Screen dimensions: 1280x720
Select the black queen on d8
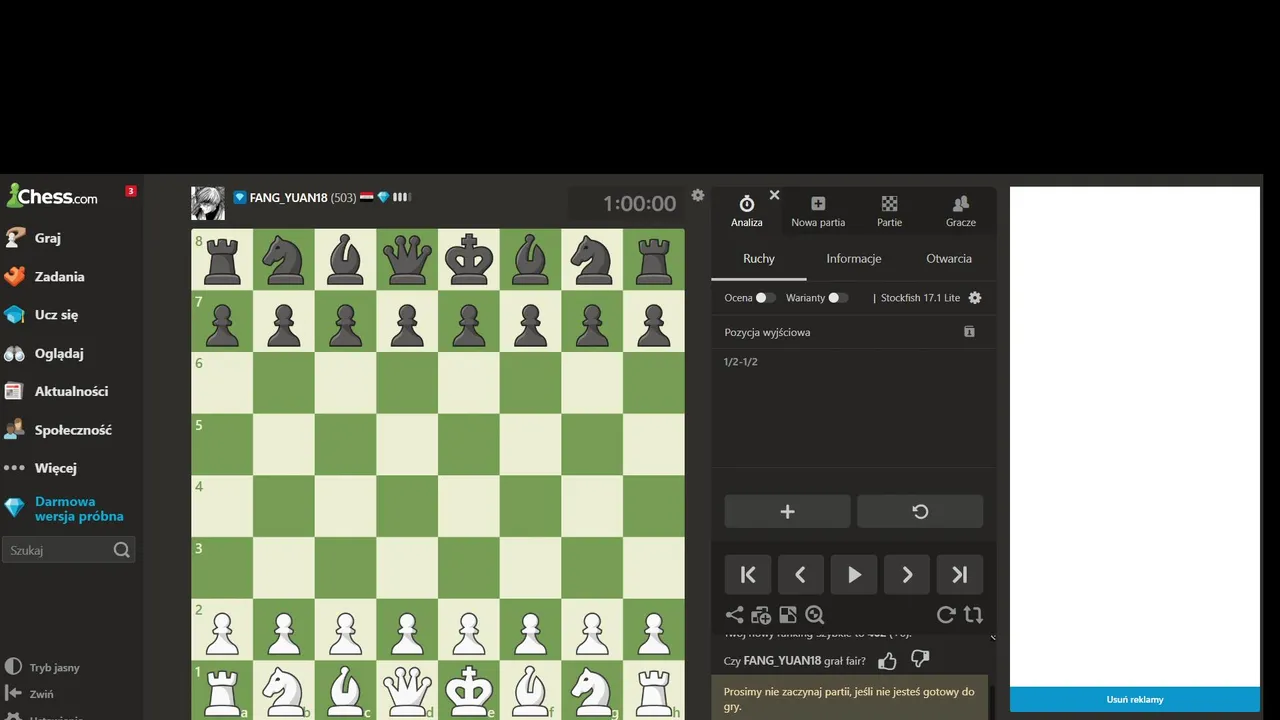(x=407, y=260)
